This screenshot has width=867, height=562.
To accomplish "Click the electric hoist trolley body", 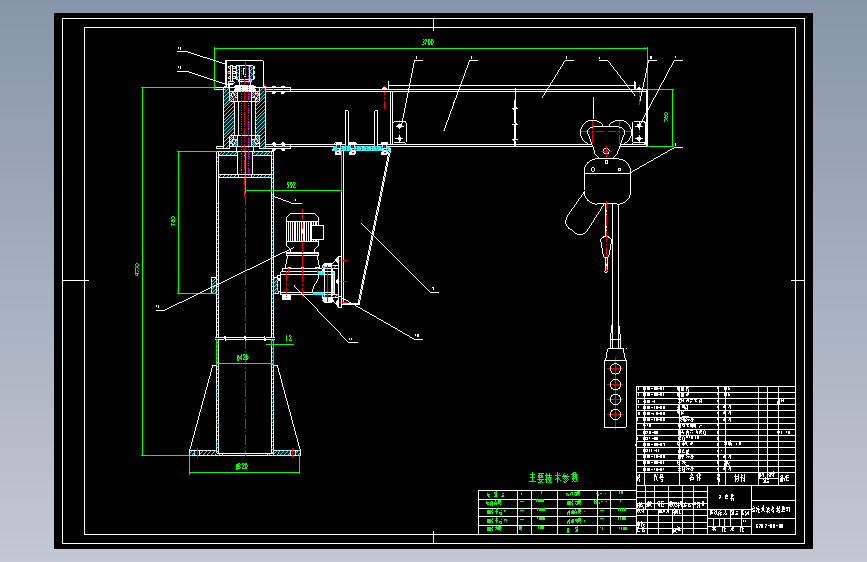I will click(607, 181).
